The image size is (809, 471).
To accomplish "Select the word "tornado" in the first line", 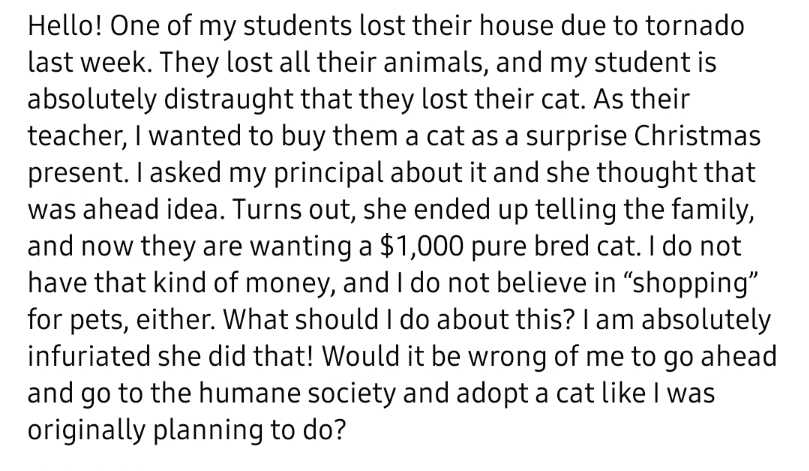I will [x=694, y=26].
